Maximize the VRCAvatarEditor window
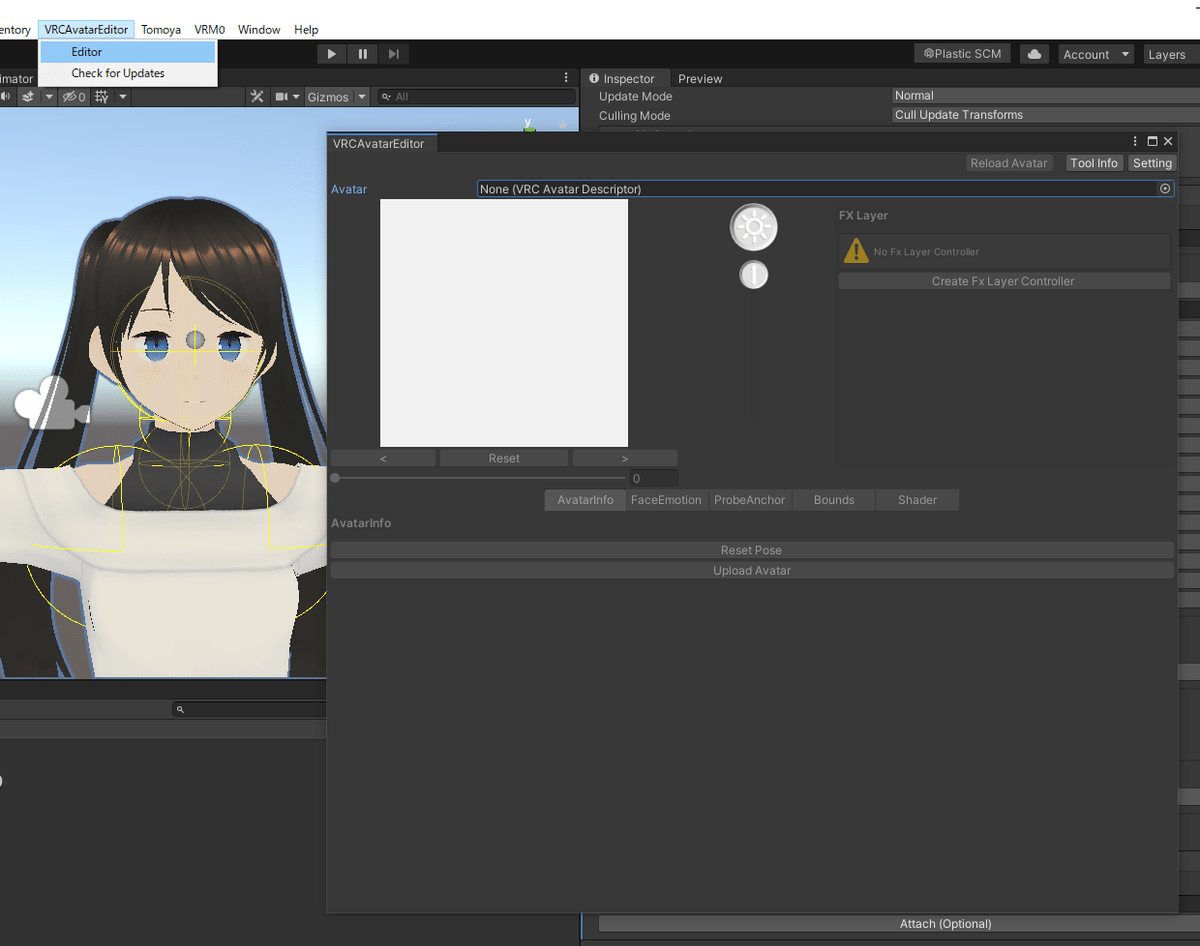Image resolution: width=1200 pixels, height=946 pixels. tap(1152, 142)
